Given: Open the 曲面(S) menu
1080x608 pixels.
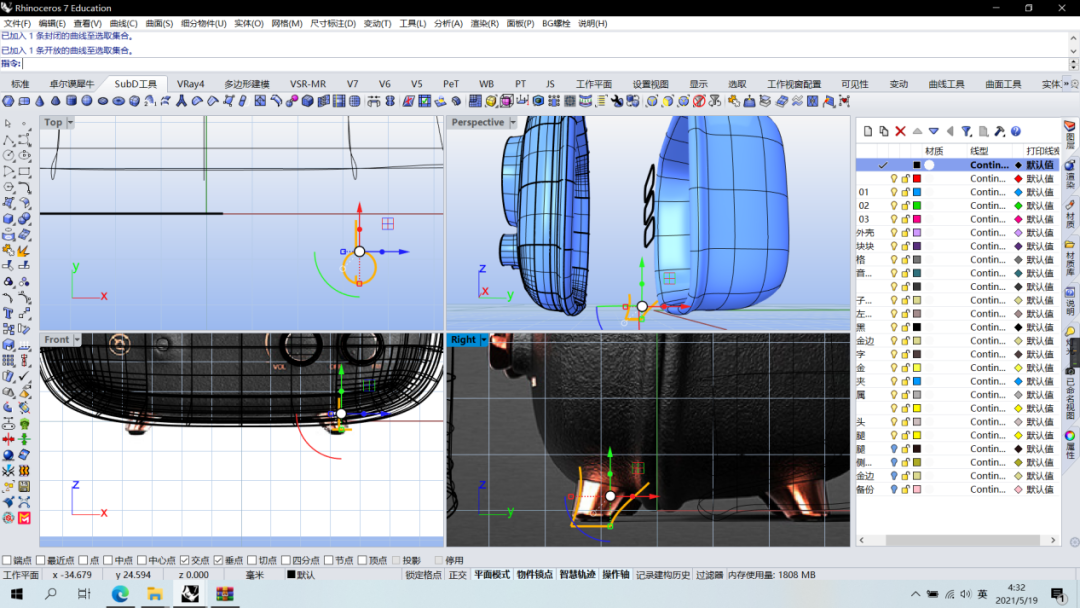Looking at the screenshot, I should pyautogui.click(x=159, y=23).
